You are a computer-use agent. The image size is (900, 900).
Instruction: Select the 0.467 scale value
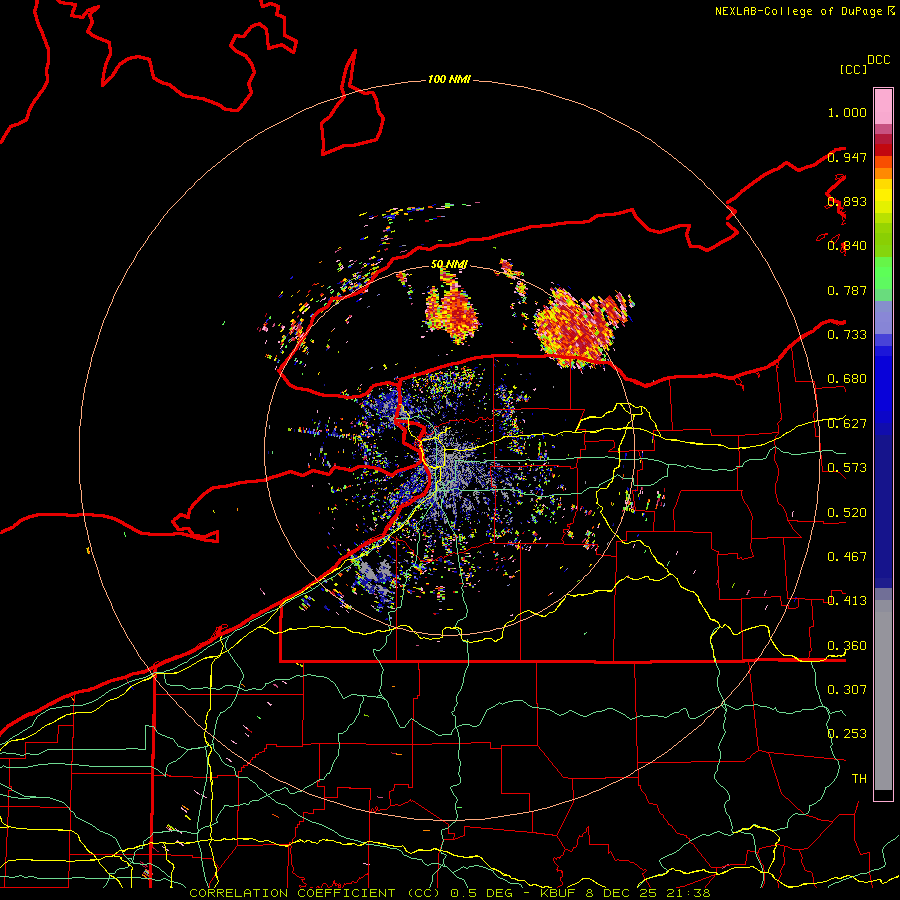[x=847, y=557]
